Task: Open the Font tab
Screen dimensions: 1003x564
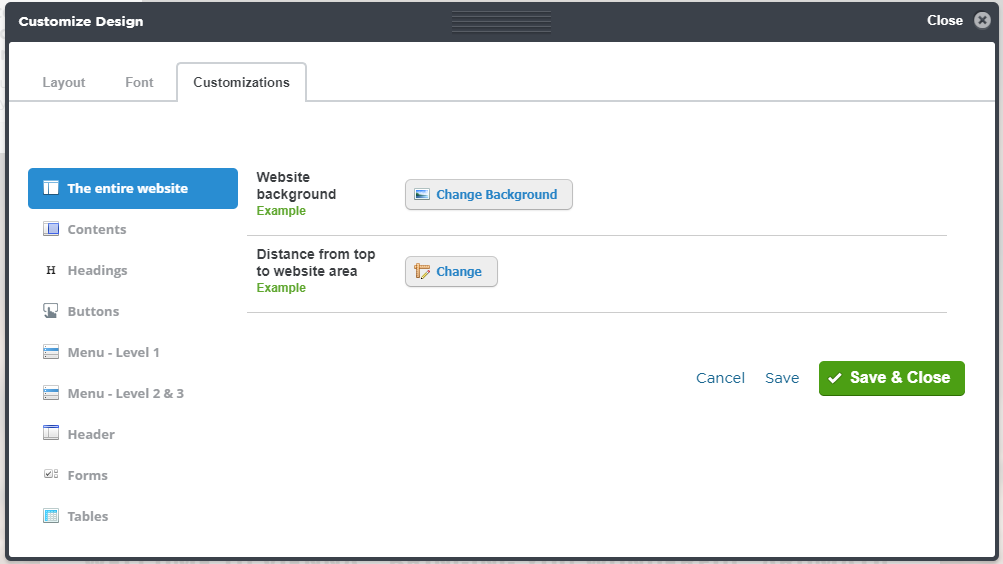Action: (139, 82)
